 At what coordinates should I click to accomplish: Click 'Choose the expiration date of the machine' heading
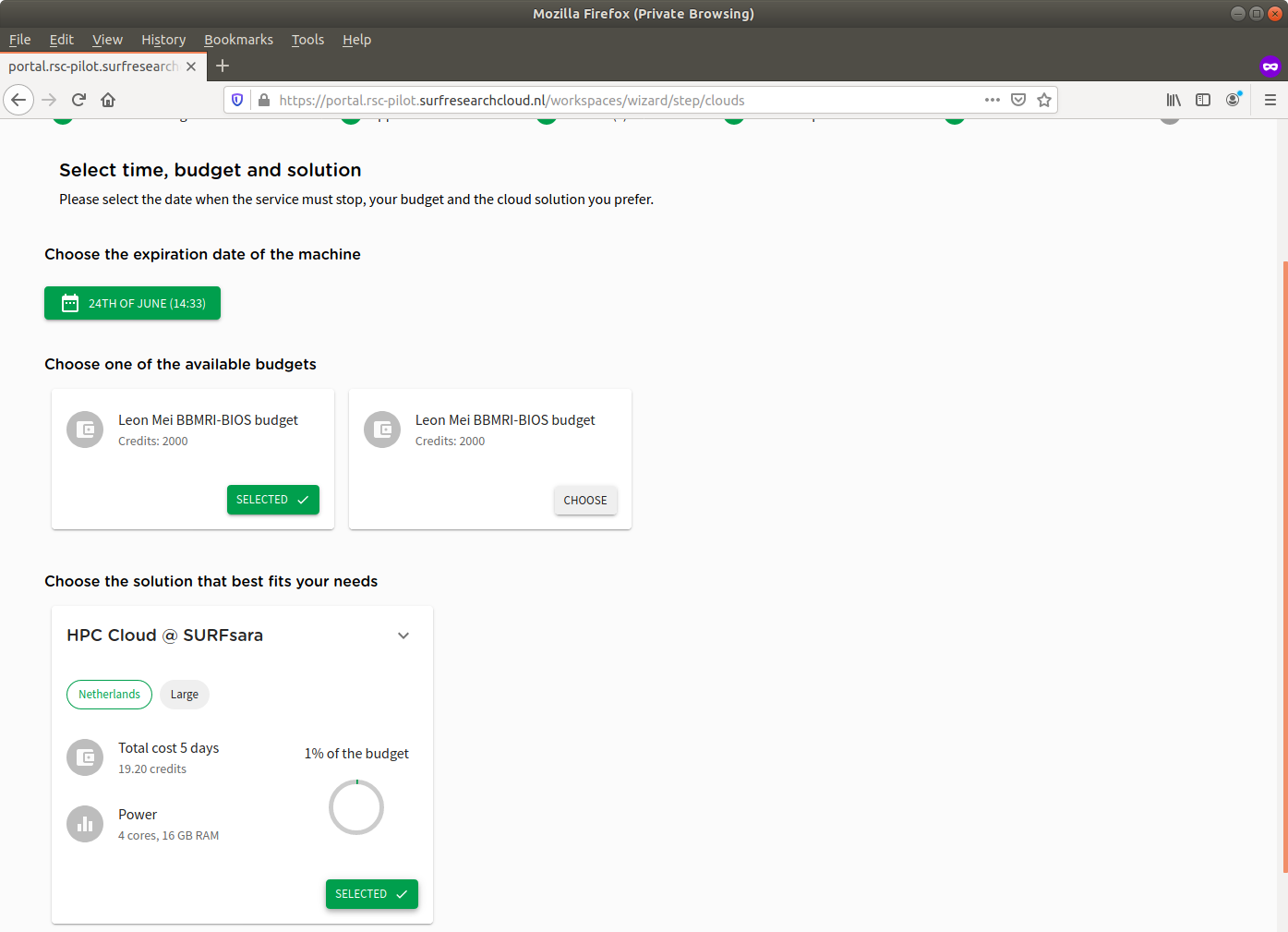202,254
